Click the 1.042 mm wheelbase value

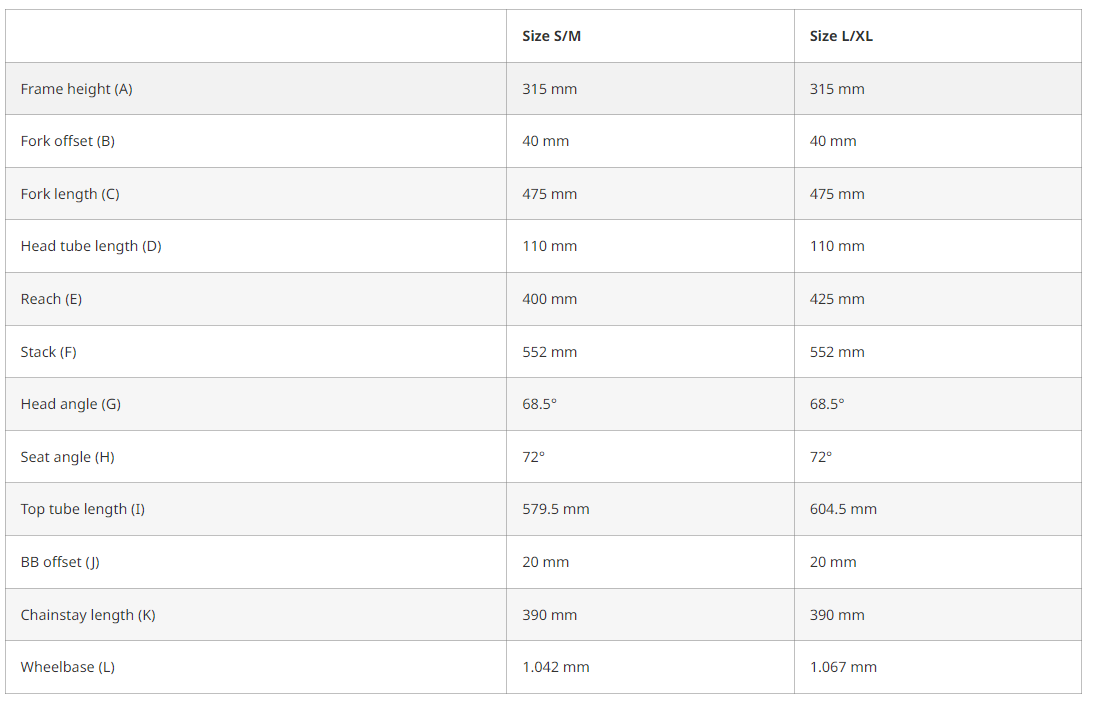coord(556,667)
